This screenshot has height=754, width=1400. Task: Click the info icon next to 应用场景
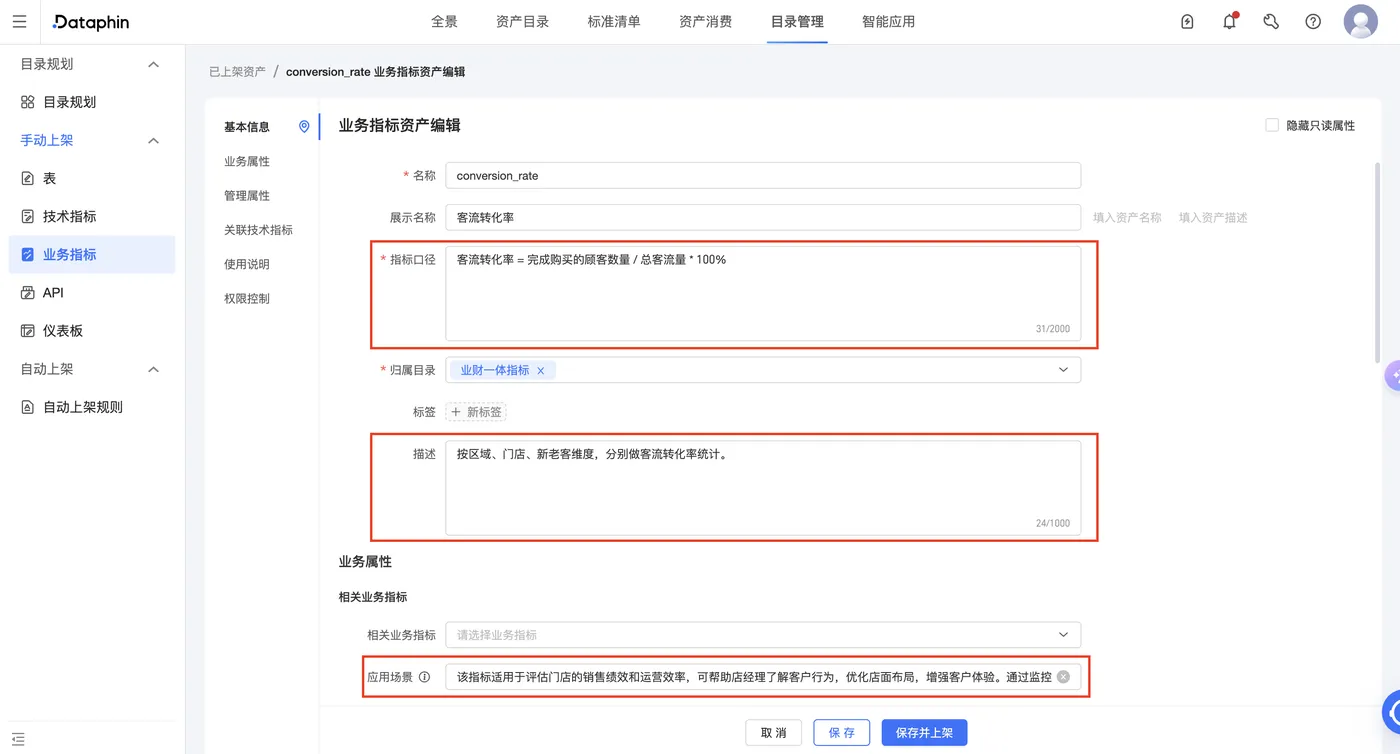pyautogui.click(x=424, y=677)
